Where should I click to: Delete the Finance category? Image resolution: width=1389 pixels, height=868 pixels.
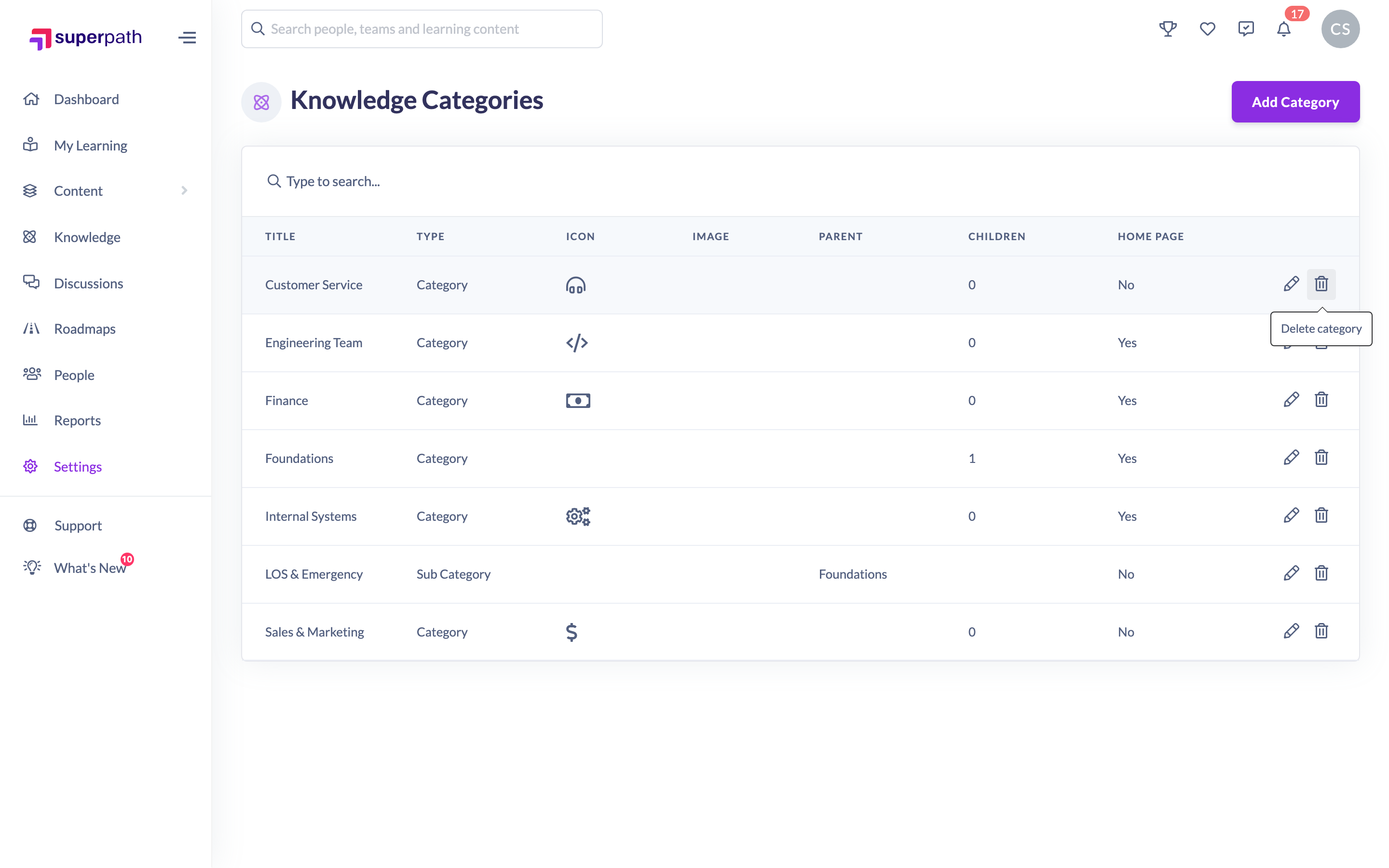coord(1321,400)
